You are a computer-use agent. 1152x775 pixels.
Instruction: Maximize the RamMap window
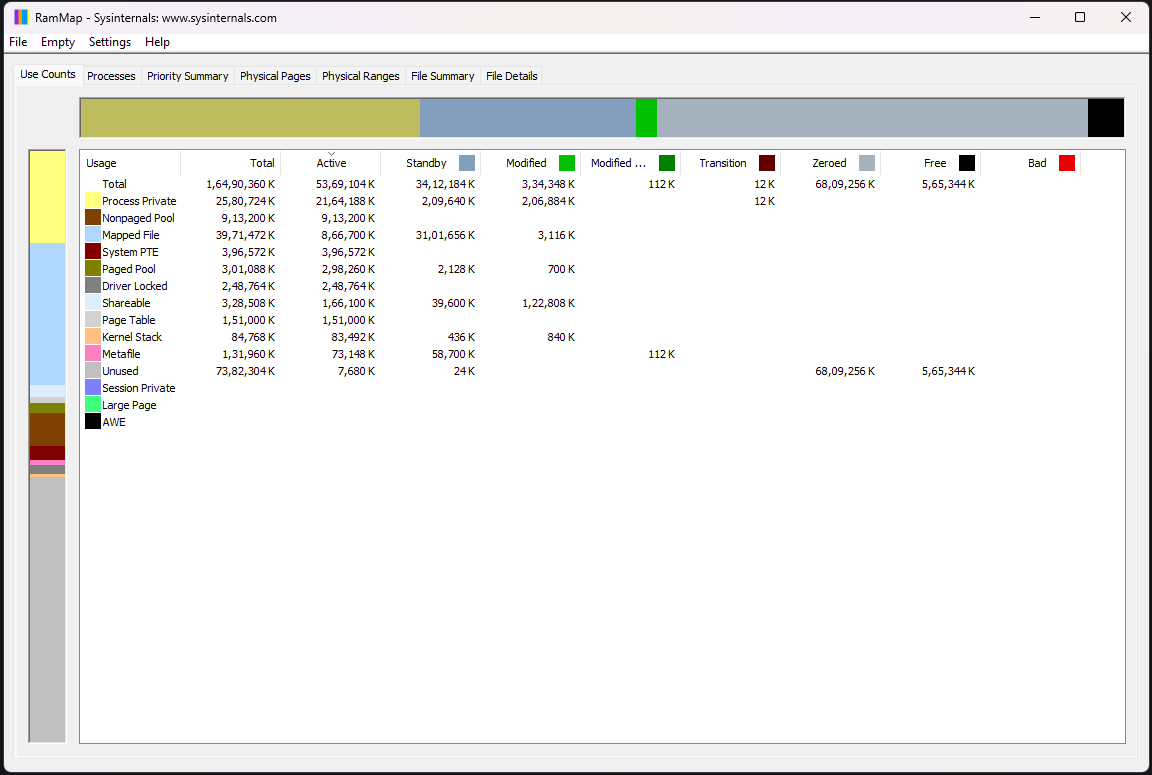tap(1080, 17)
